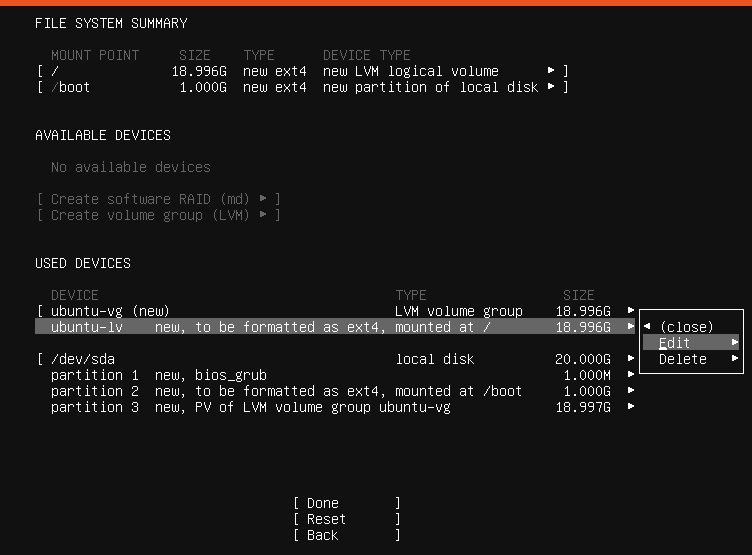Select the /dev/sda device row
Screen dimensions: 752x555
(x=336, y=359)
